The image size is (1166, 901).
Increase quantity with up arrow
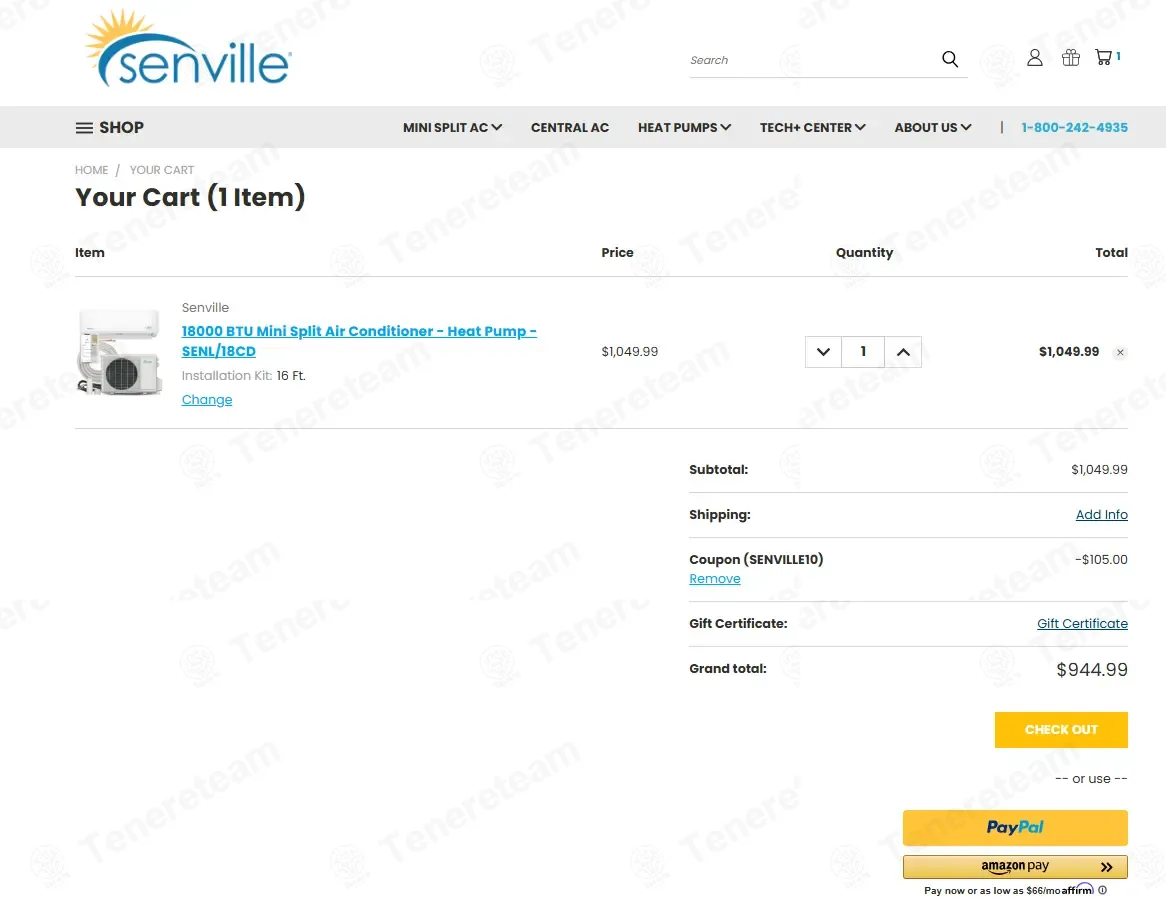903,352
